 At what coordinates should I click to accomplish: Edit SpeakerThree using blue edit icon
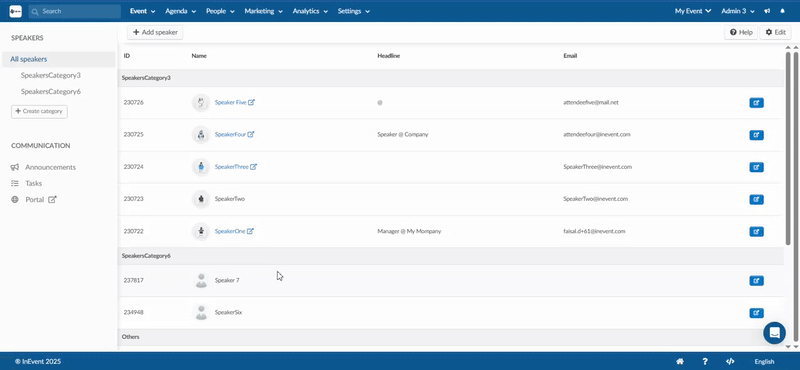tap(756, 167)
